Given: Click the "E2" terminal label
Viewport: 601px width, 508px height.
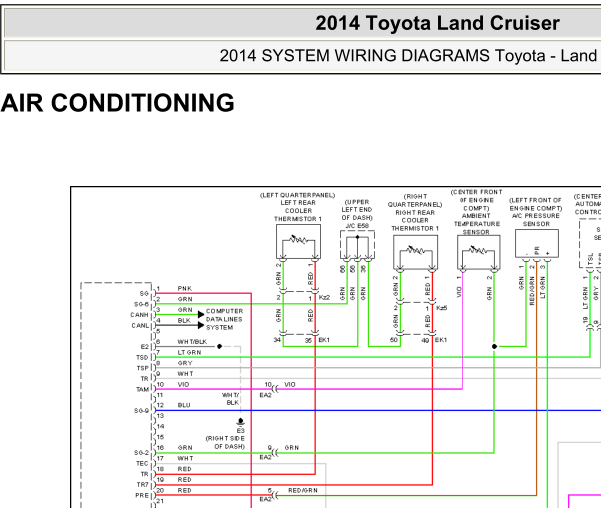Looking at the screenshot, I should point(145,347).
